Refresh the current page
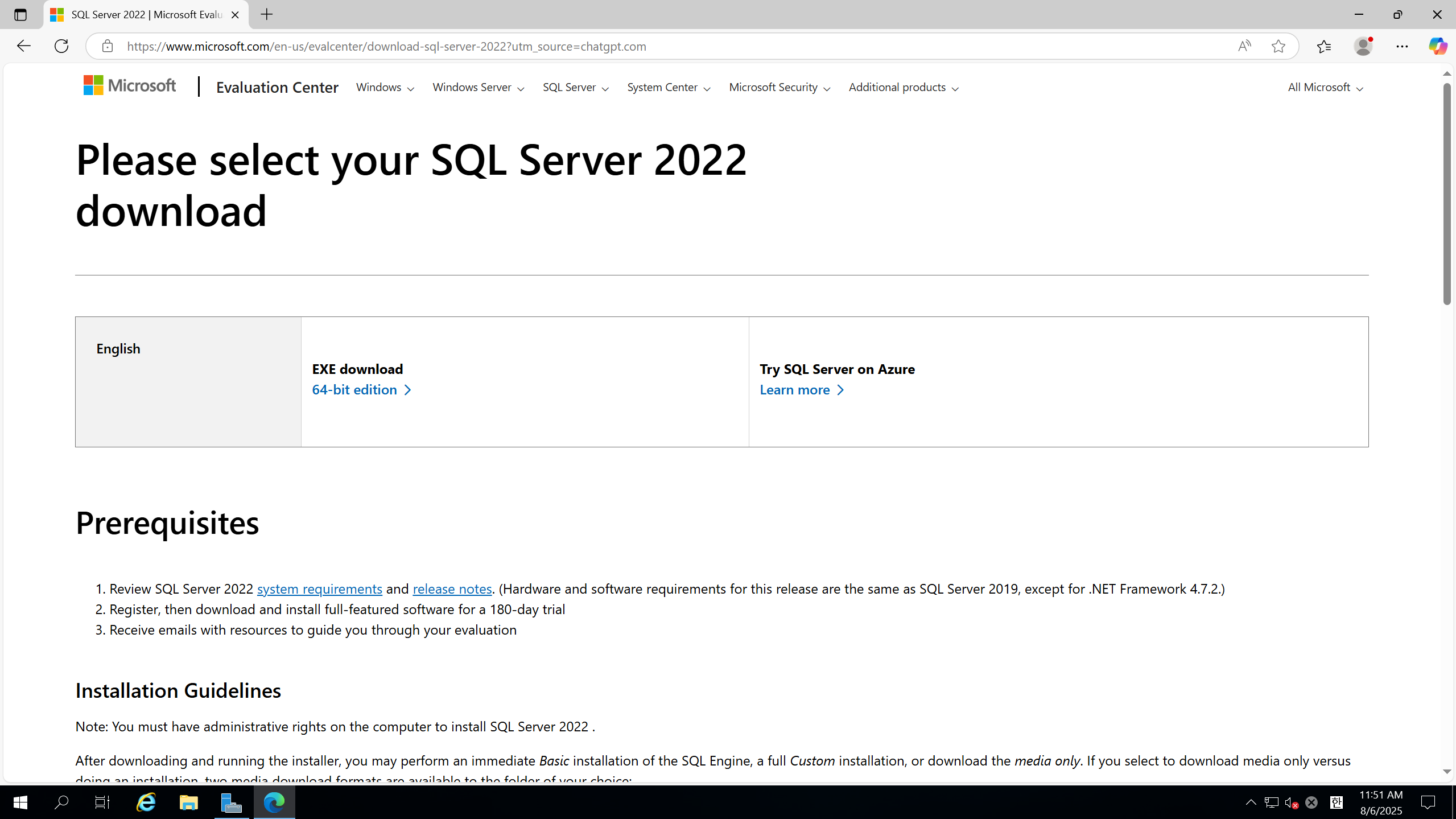Screen dimensions: 1456x819 click(61, 46)
